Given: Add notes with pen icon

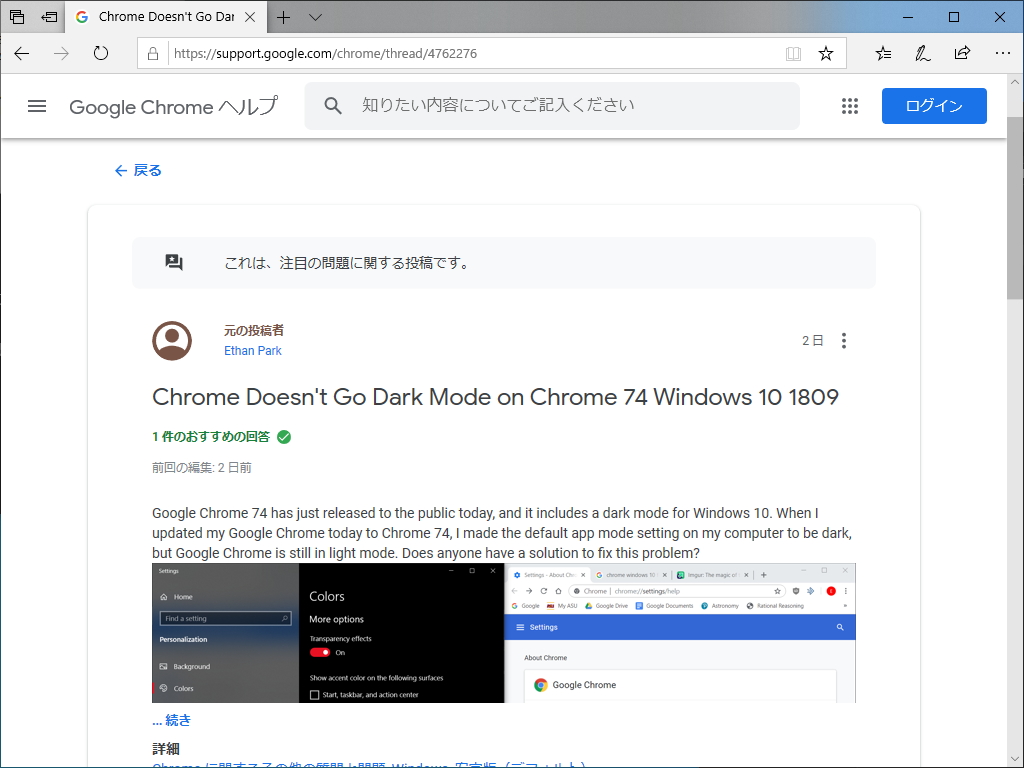Looking at the screenshot, I should tap(923, 54).
